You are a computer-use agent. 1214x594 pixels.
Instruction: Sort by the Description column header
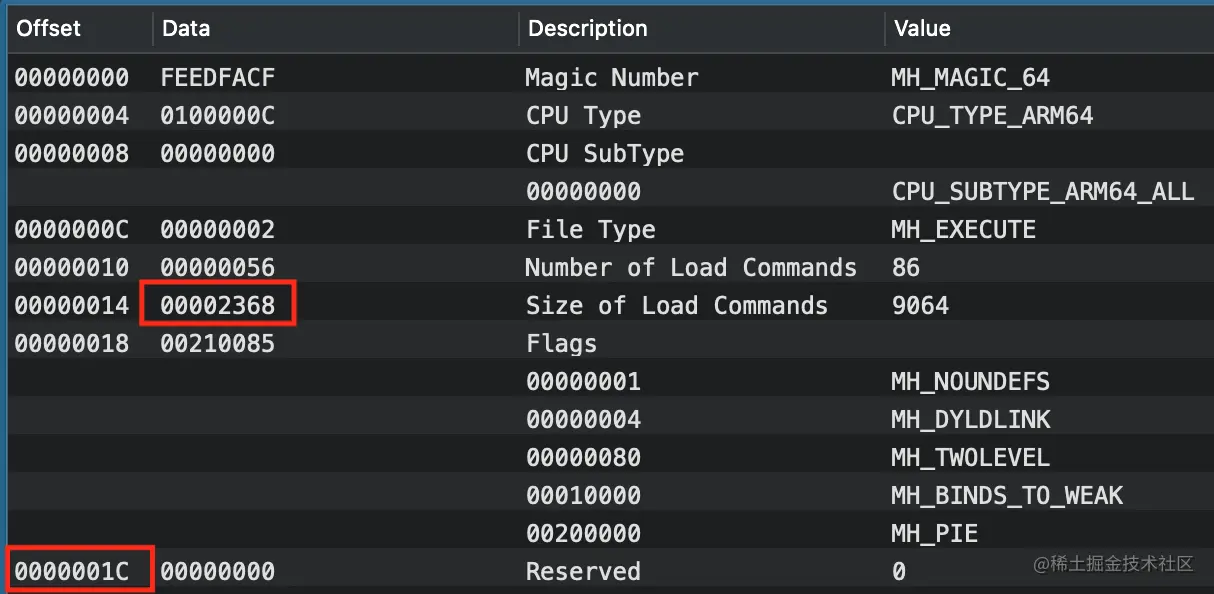coord(587,29)
